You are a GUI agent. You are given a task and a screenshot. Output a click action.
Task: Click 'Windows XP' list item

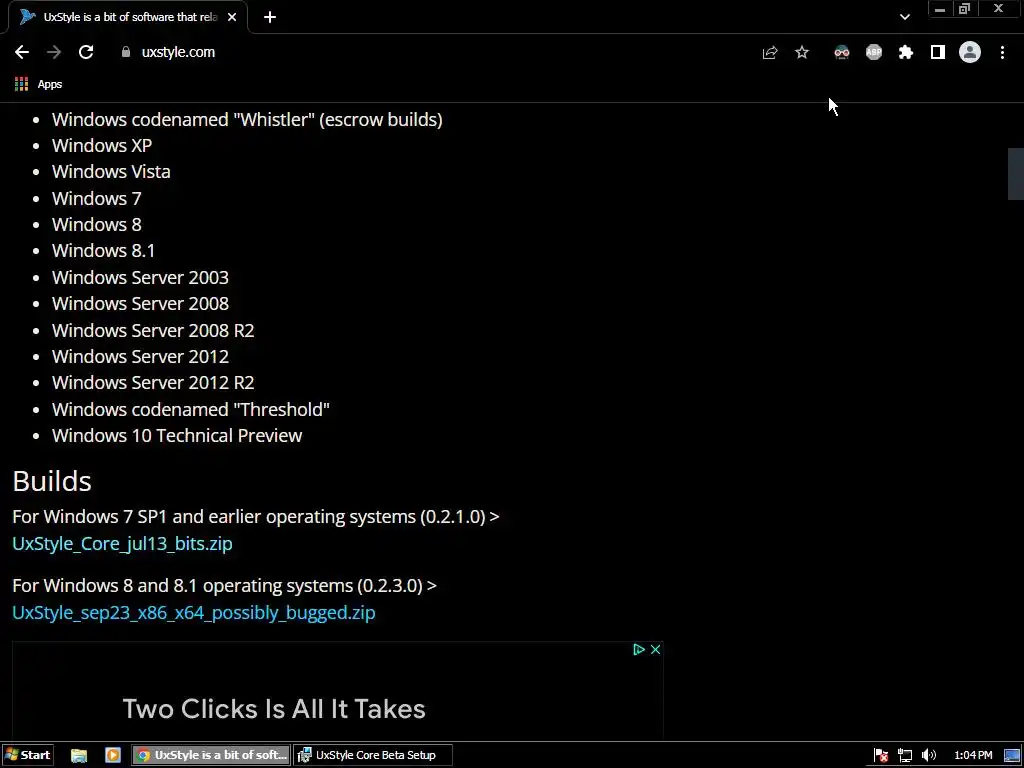[102, 146]
